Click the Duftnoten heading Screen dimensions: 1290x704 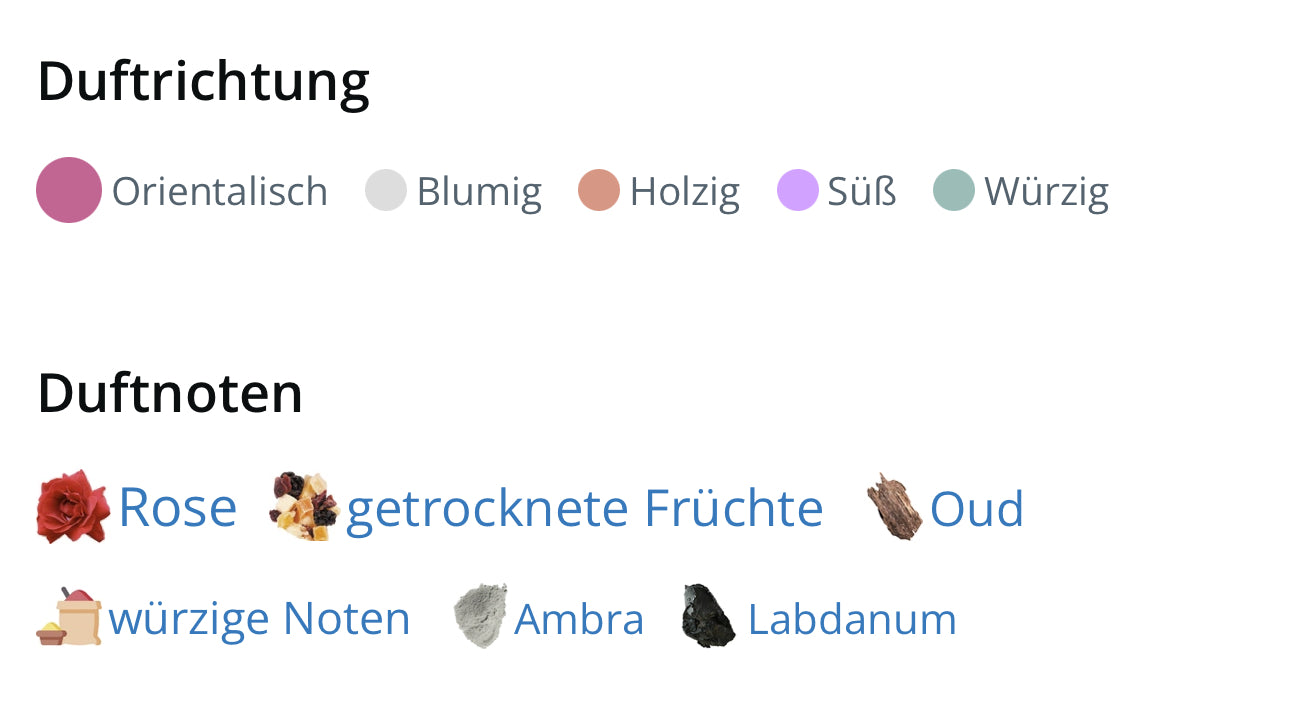coord(170,392)
